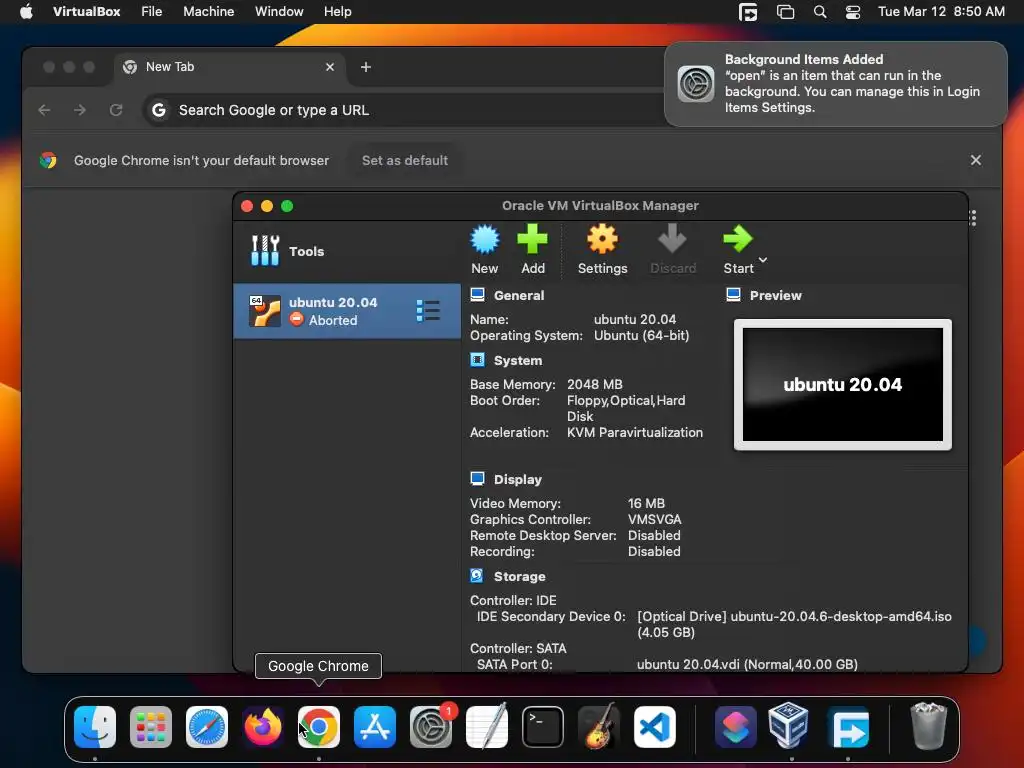Click the Storage section header
The height and width of the screenshot is (768, 1024).
(x=519, y=577)
